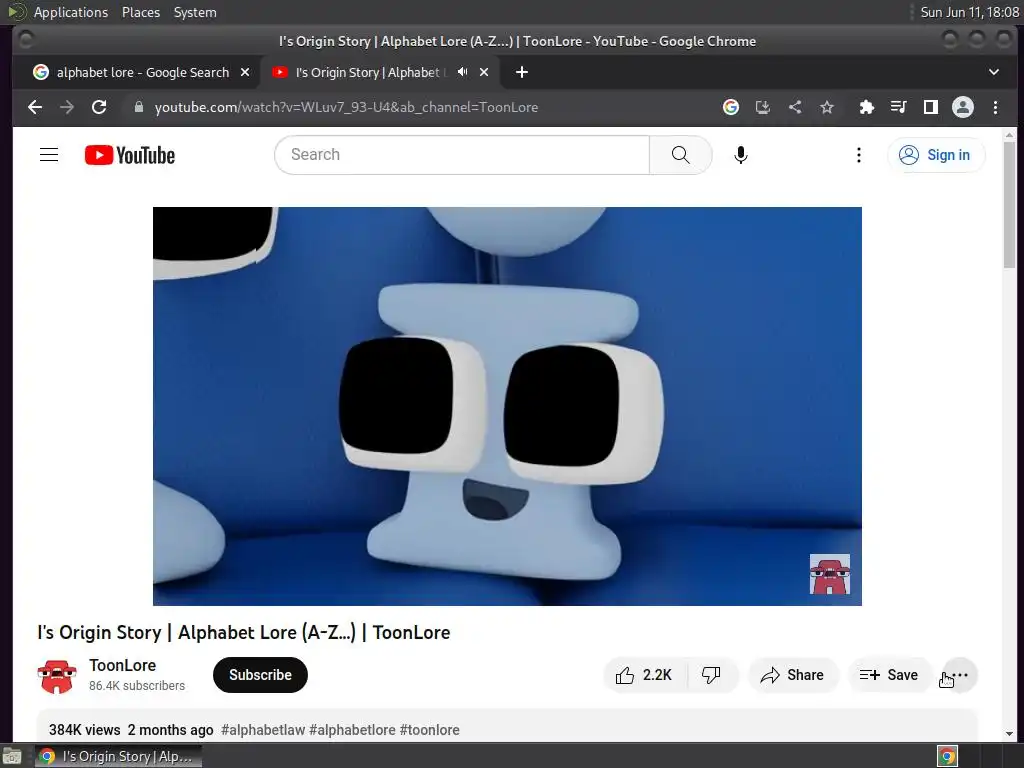Select the Chrome window in the taskbar
The height and width of the screenshot is (768, 1024).
(x=118, y=756)
